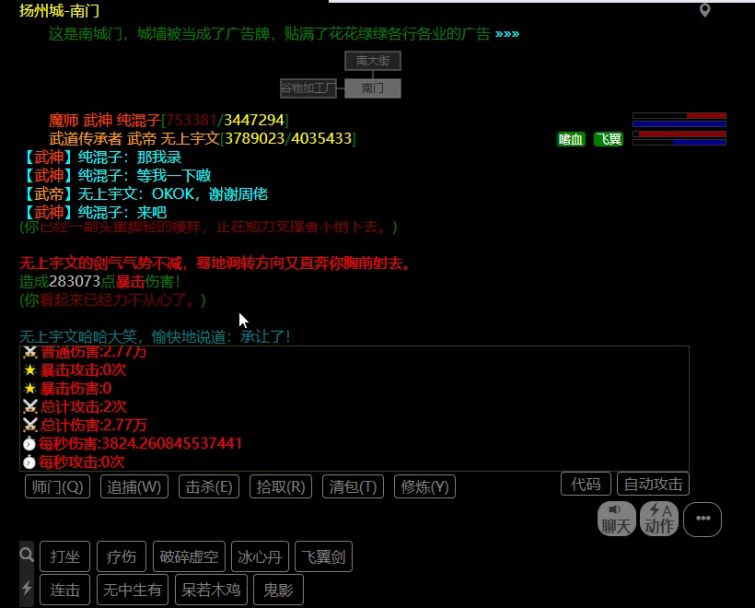Click the three-dots more options button
Screen dimensions: 755x608
click(x=703, y=519)
